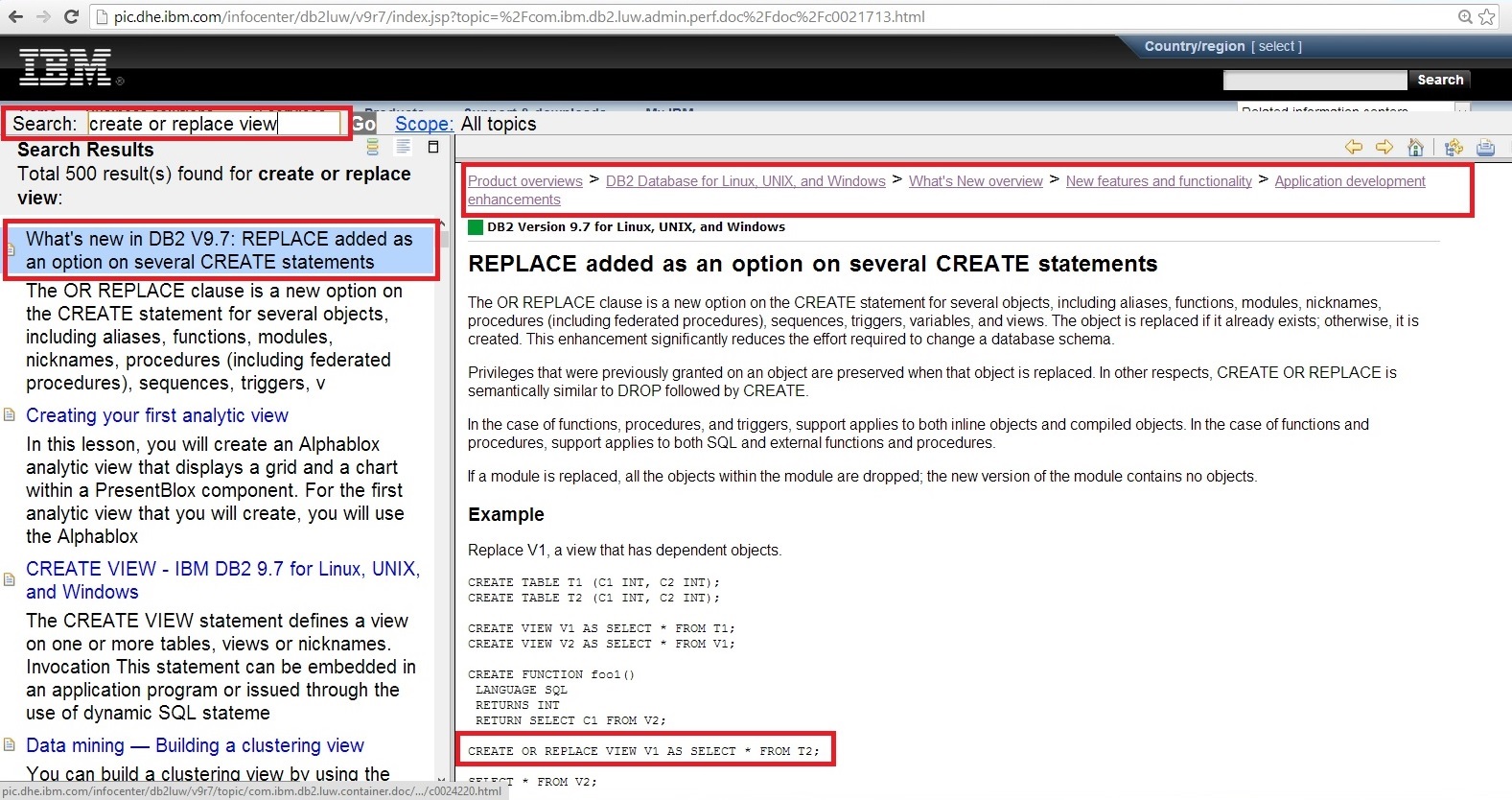This screenshot has height=800, width=1512.
Task: Click the Example subheading
Action: click(x=506, y=514)
